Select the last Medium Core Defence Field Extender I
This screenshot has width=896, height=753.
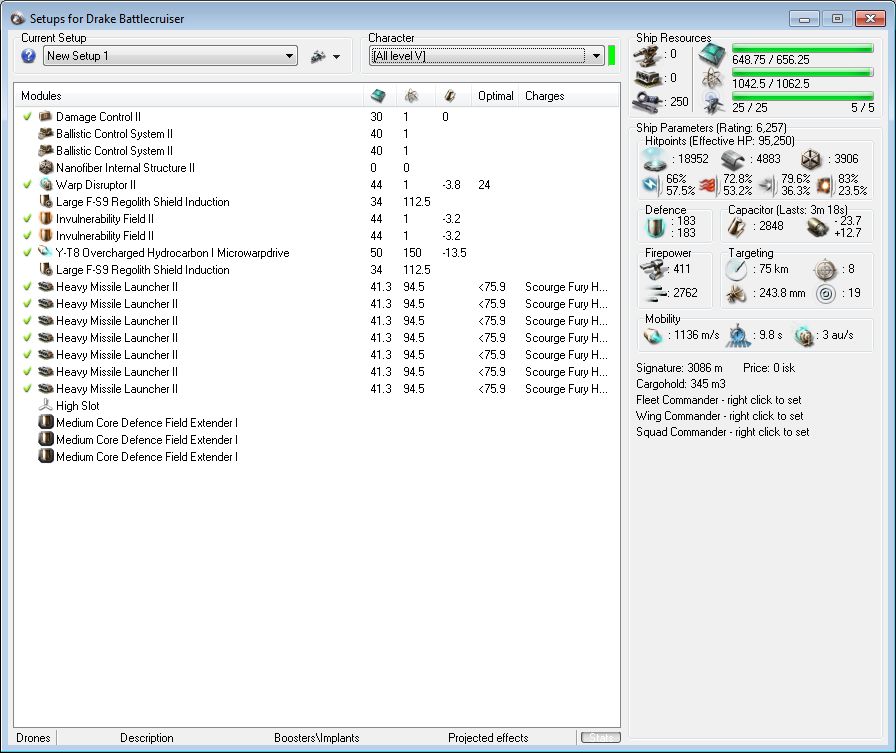coord(317,456)
